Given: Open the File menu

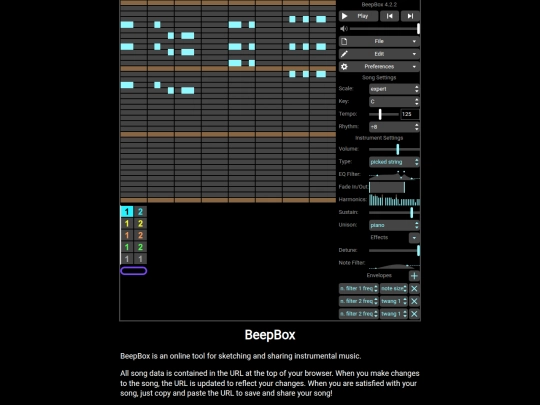Looking at the screenshot, I should pos(379,41).
